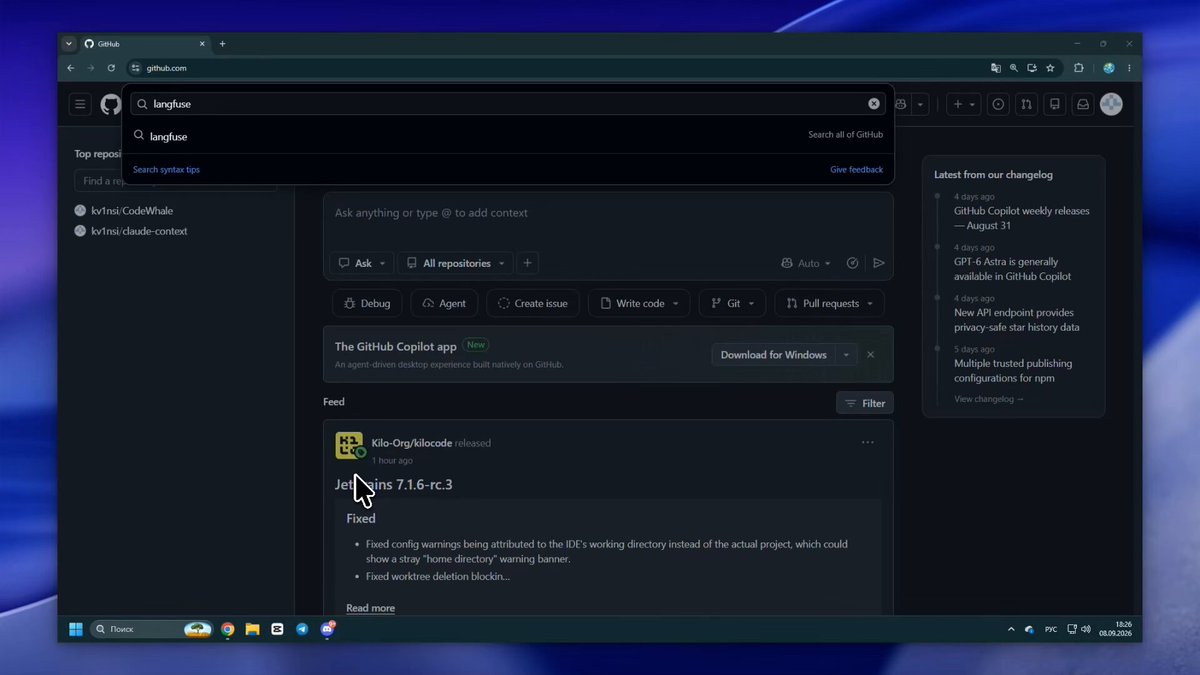Click Search all of GitHub

tap(845, 135)
